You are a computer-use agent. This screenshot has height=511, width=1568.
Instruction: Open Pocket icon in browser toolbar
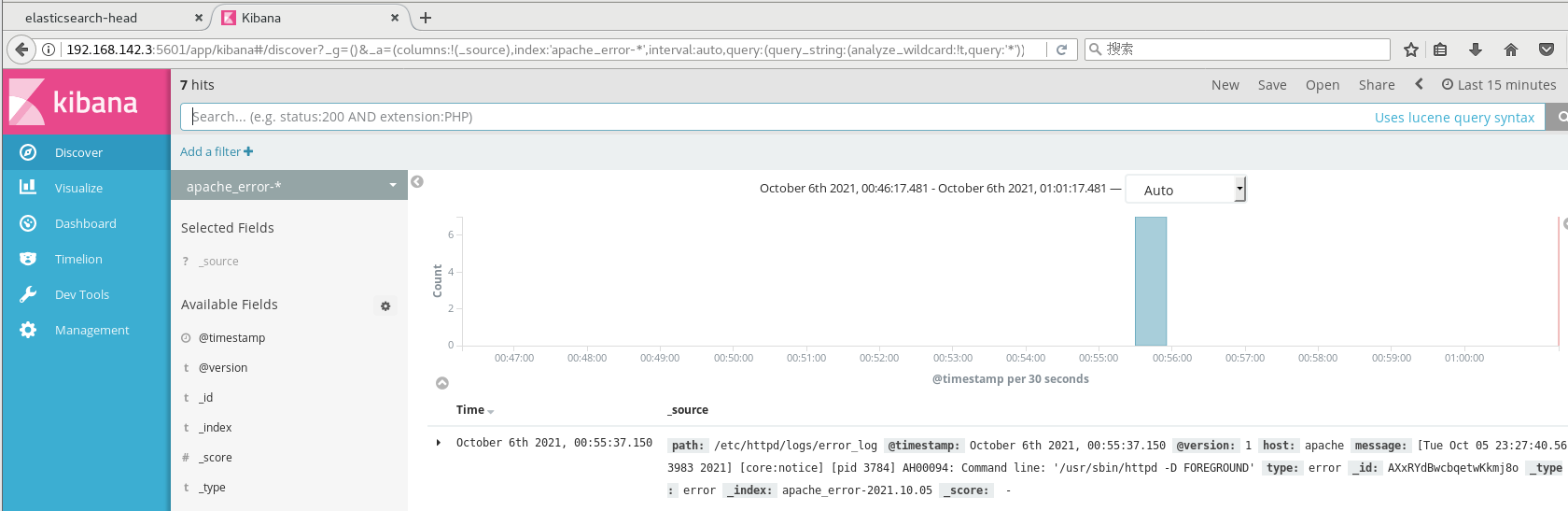click(x=1547, y=50)
